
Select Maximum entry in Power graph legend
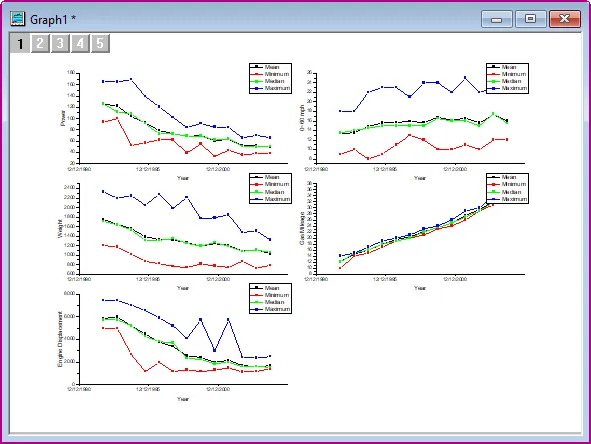[x=270, y=88]
